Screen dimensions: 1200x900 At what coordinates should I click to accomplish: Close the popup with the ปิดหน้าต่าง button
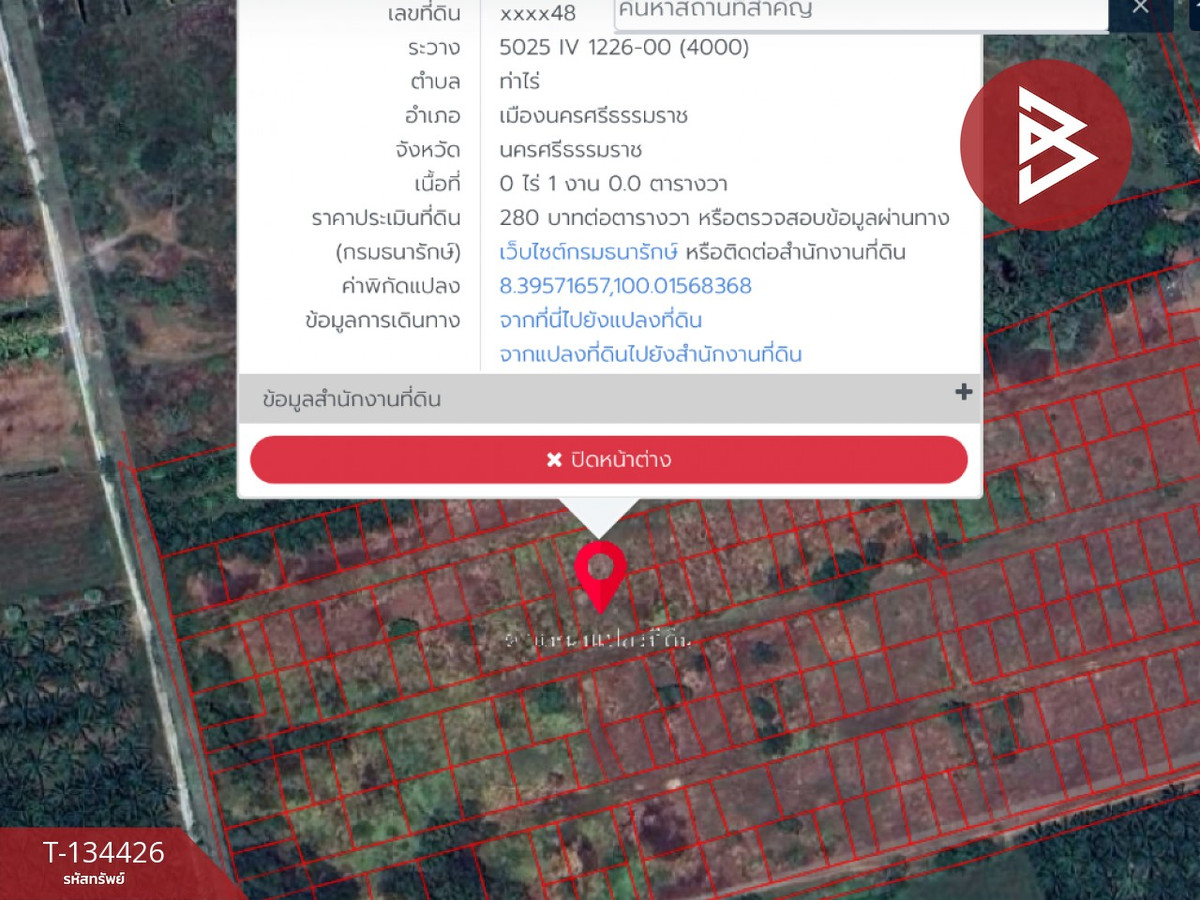click(x=609, y=460)
